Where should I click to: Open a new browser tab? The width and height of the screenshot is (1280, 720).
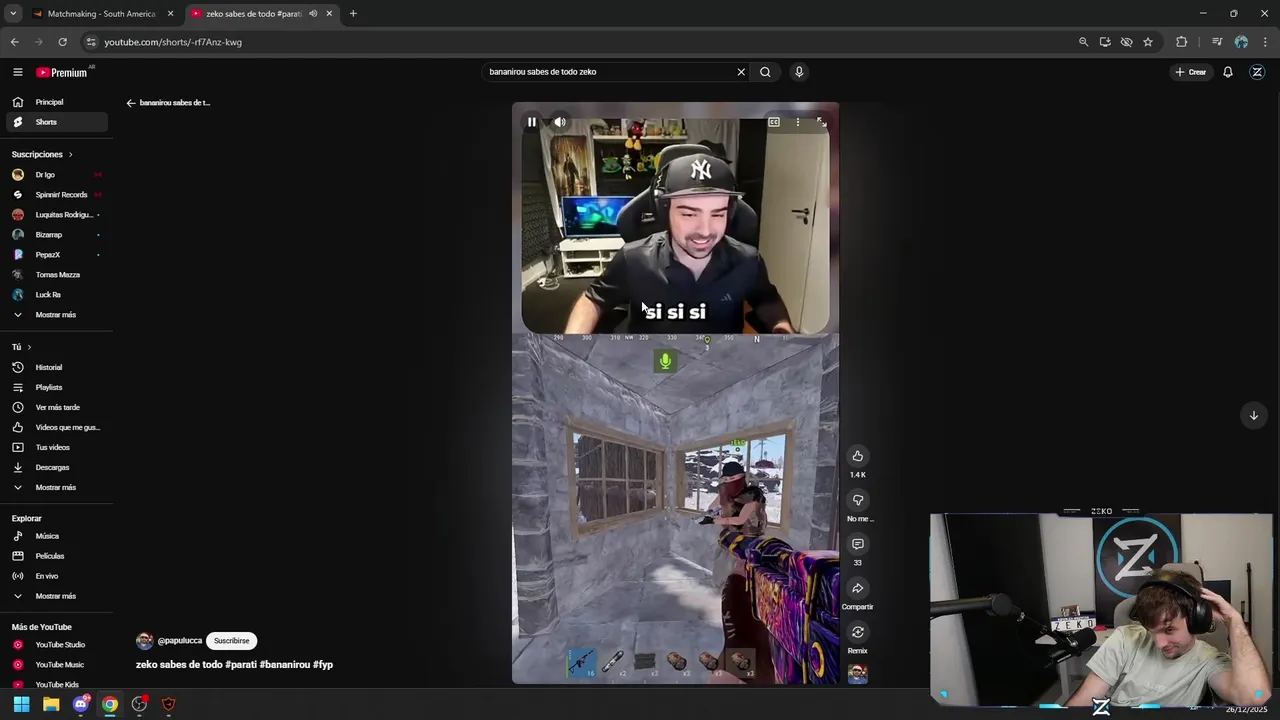pos(353,14)
